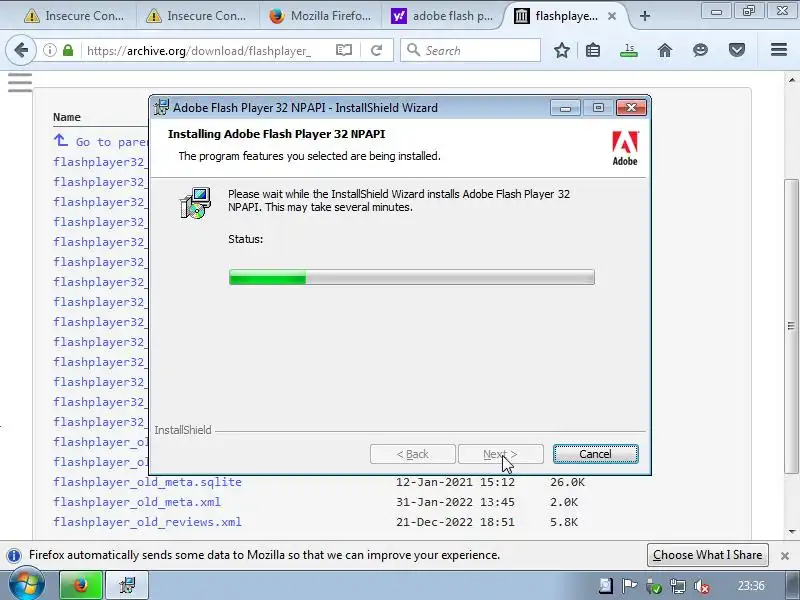Reload the page with refresh icon
This screenshot has height=600, width=800.
pyautogui.click(x=377, y=50)
